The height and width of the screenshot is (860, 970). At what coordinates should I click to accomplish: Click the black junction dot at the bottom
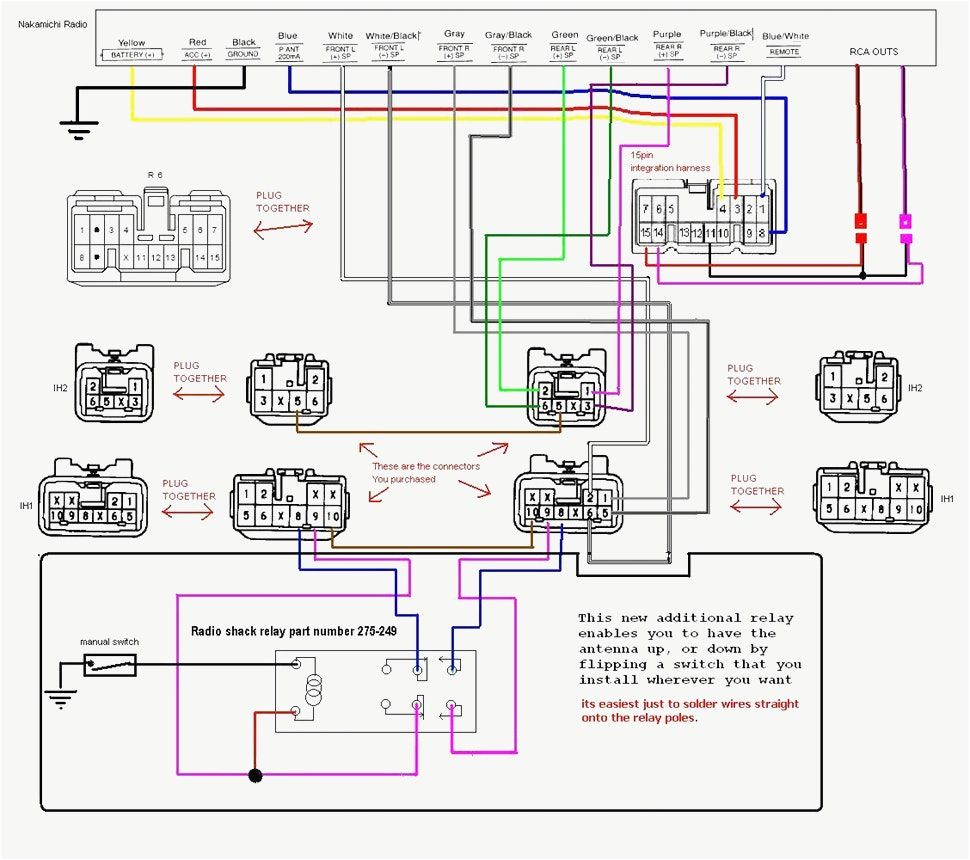click(255, 774)
